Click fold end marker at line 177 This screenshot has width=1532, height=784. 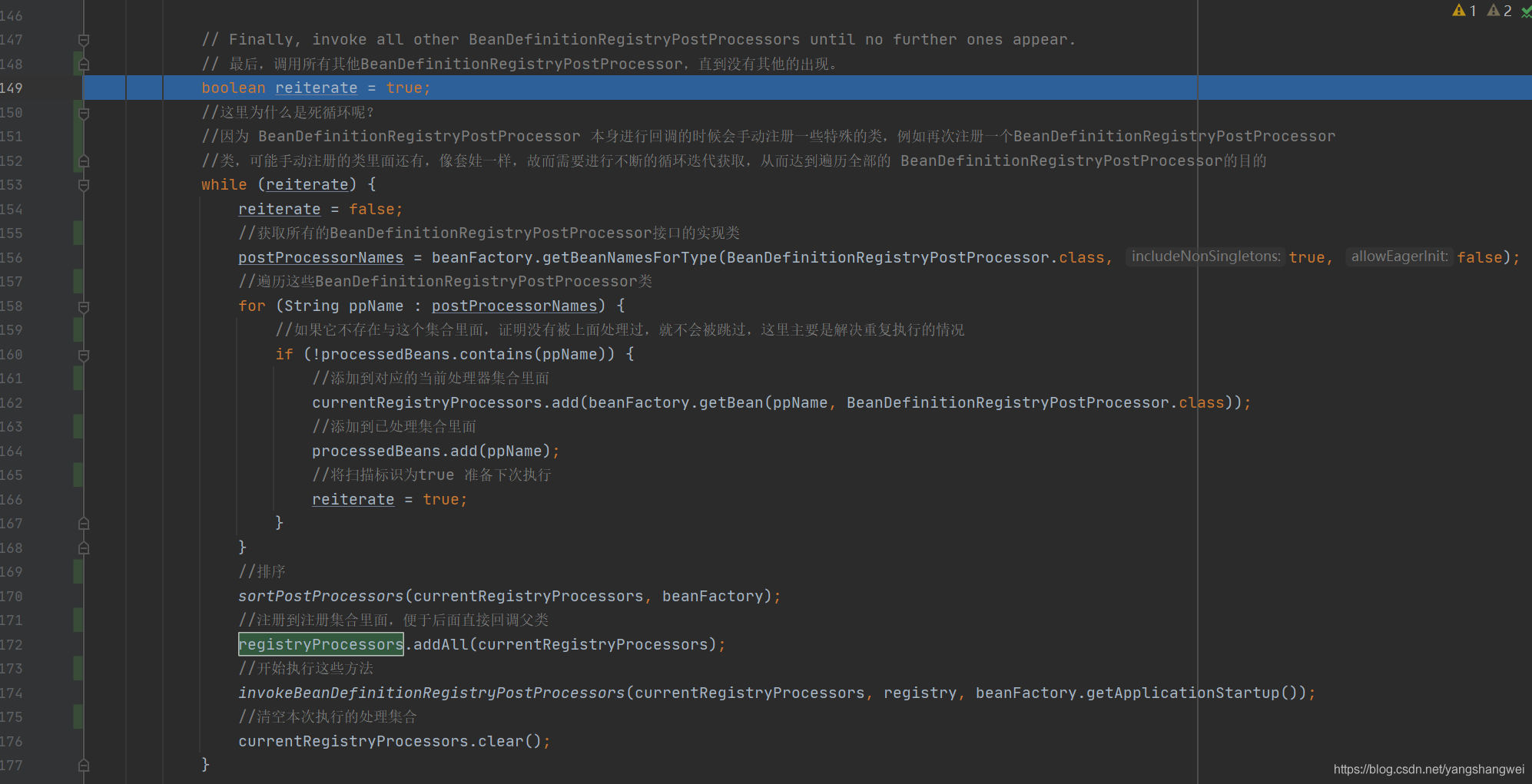(x=84, y=766)
